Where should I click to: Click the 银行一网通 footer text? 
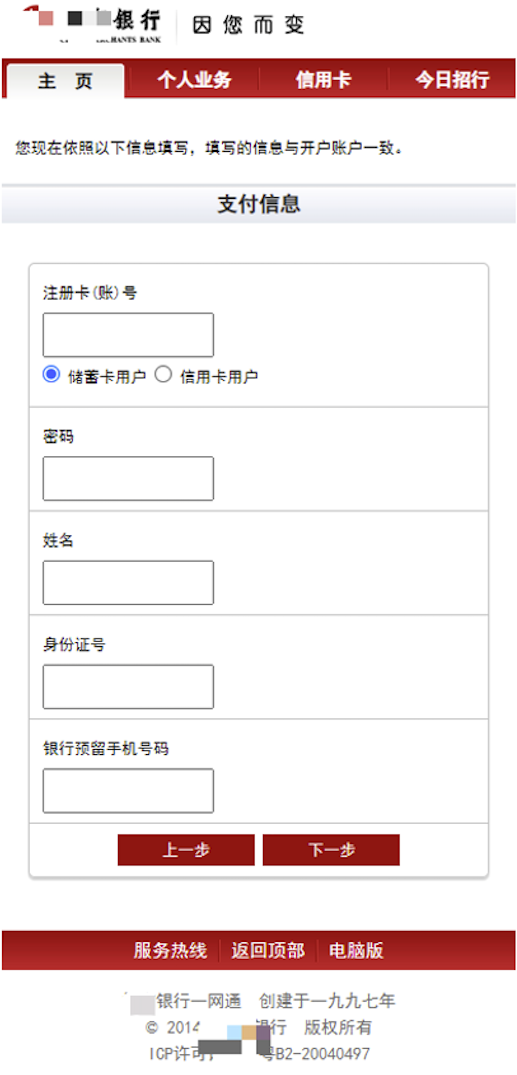(x=199, y=1001)
